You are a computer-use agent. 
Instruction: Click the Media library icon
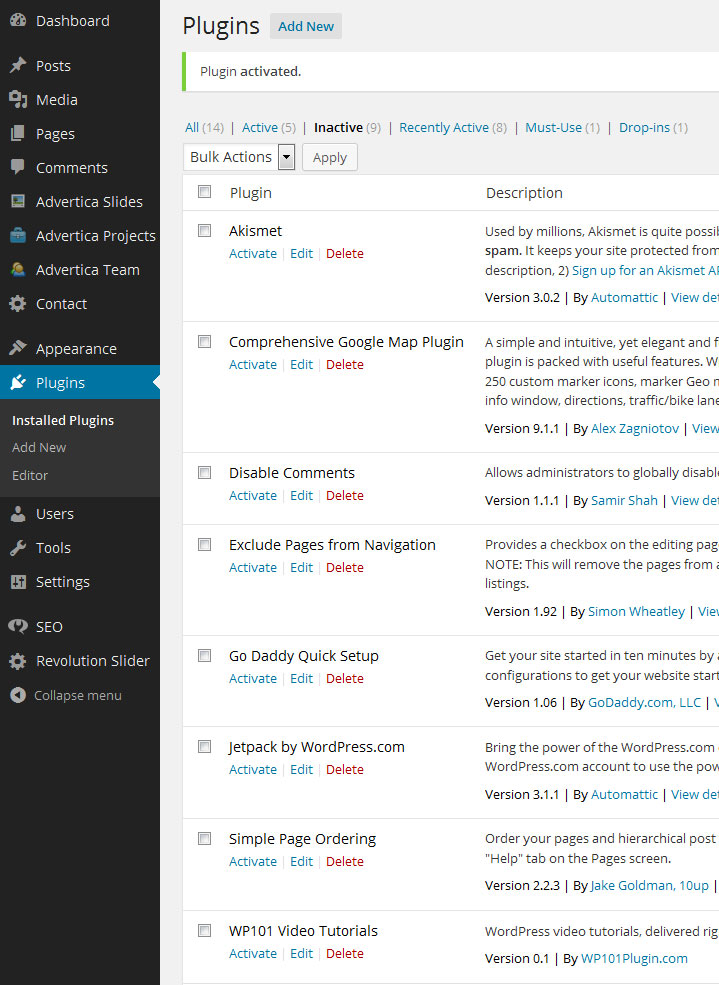tap(18, 99)
